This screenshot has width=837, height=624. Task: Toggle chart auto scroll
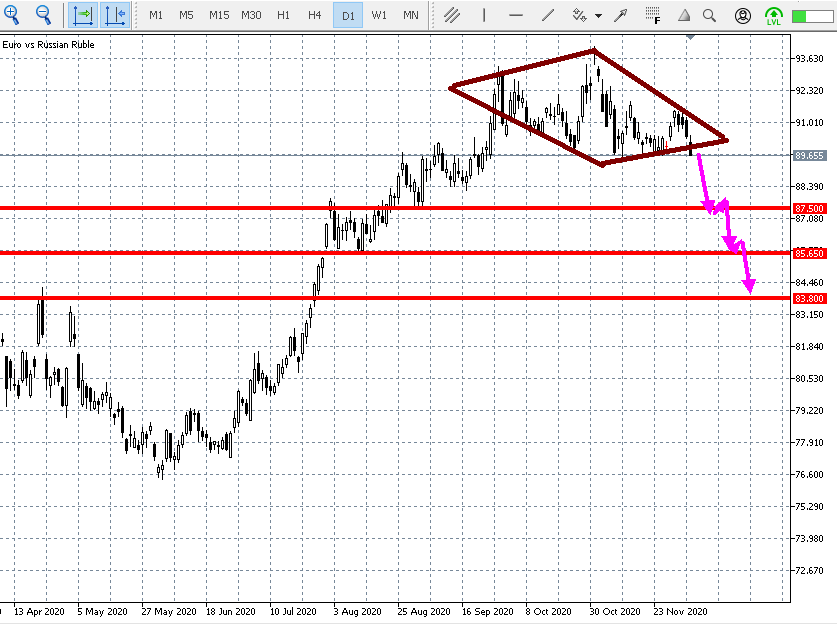point(115,15)
